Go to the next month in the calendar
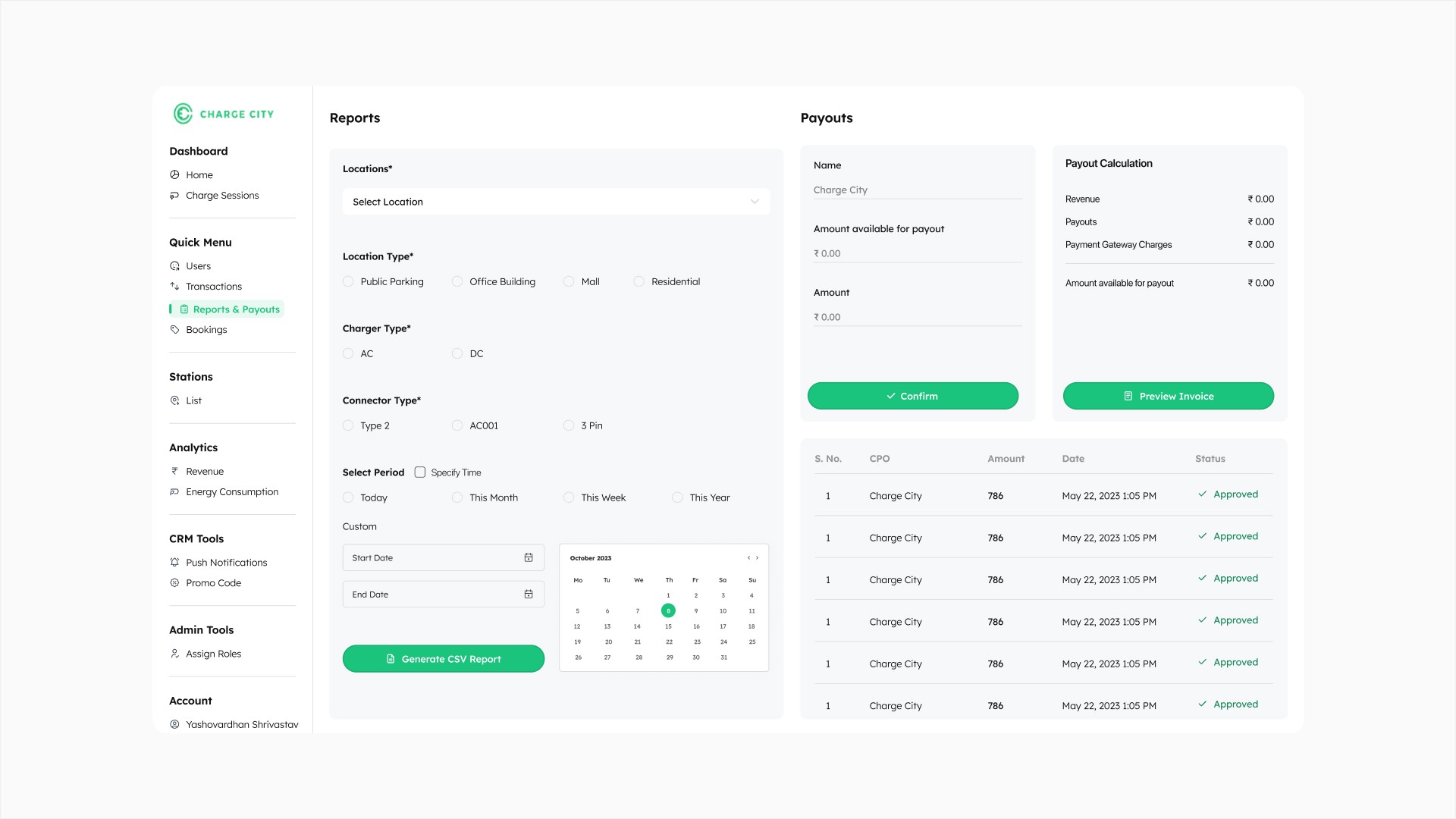 (x=757, y=558)
